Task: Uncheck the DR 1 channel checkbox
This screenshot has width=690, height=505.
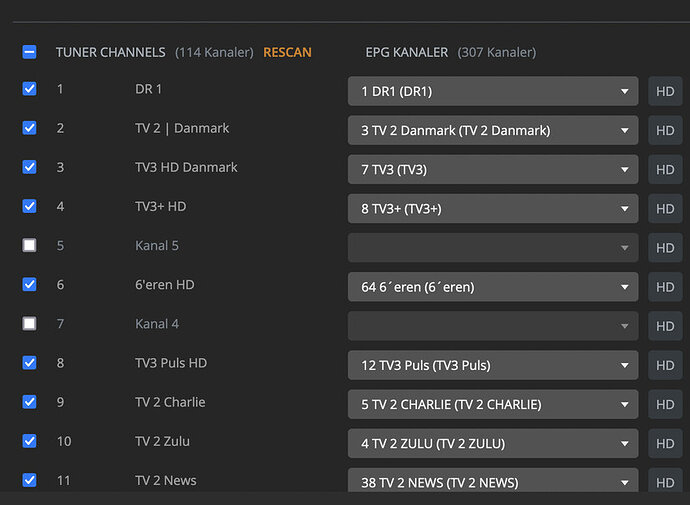Action: pyautogui.click(x=29, y=89)
